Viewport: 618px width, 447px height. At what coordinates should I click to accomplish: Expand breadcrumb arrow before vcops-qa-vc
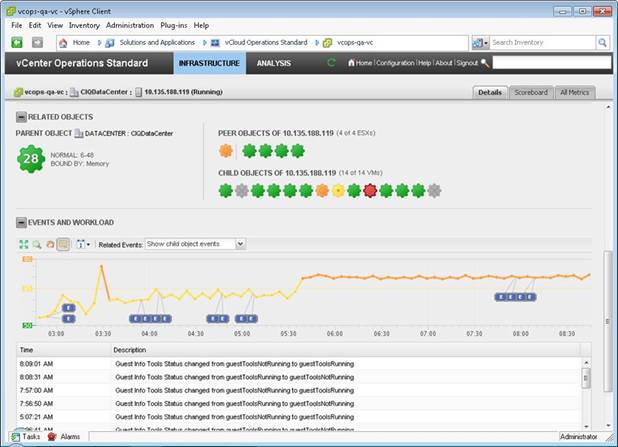(x=317, y=43)
